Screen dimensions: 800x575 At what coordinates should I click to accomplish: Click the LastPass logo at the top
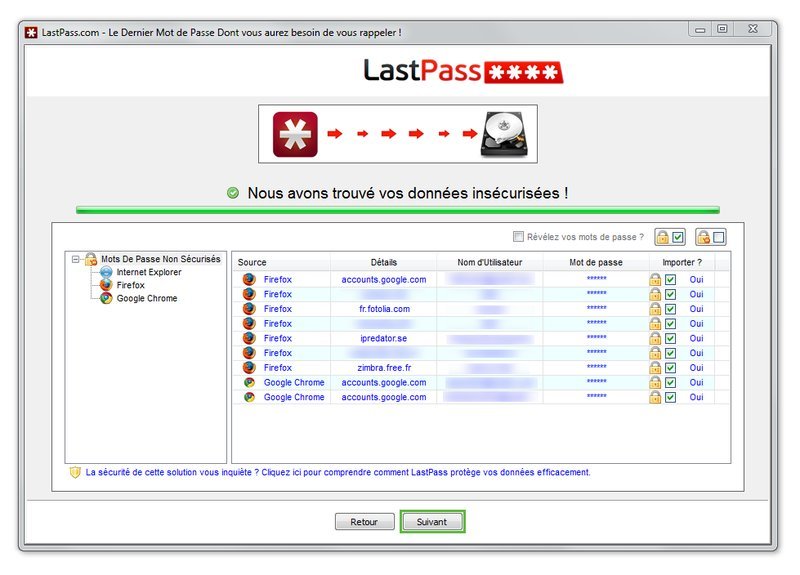[x=463, y=70]
